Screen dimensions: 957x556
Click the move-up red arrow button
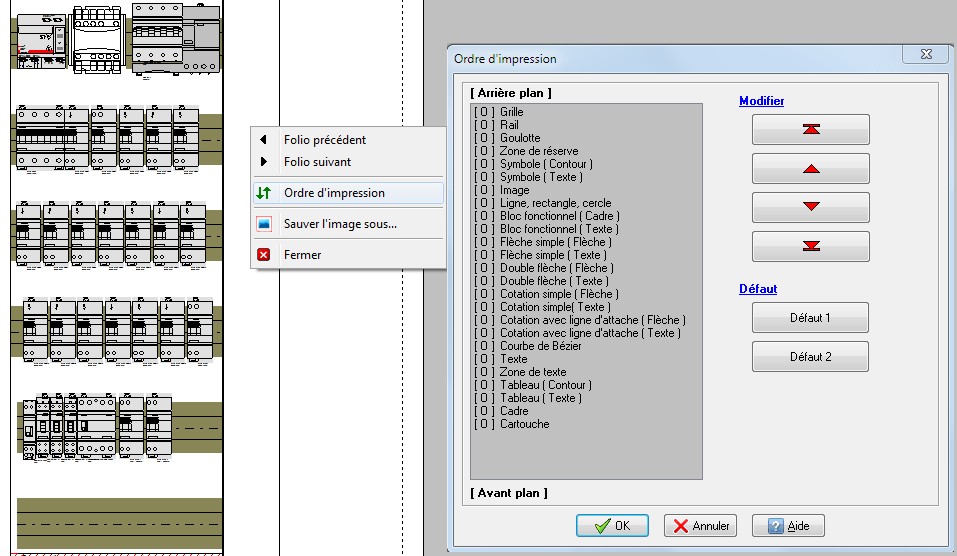pos(810,168)
